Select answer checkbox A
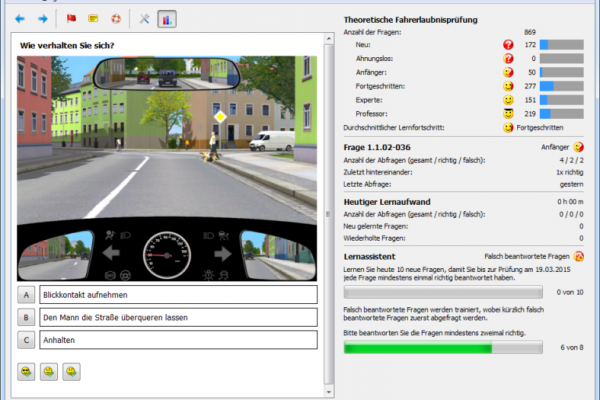This screenshot has height=400, width=600. click(25, 295)
